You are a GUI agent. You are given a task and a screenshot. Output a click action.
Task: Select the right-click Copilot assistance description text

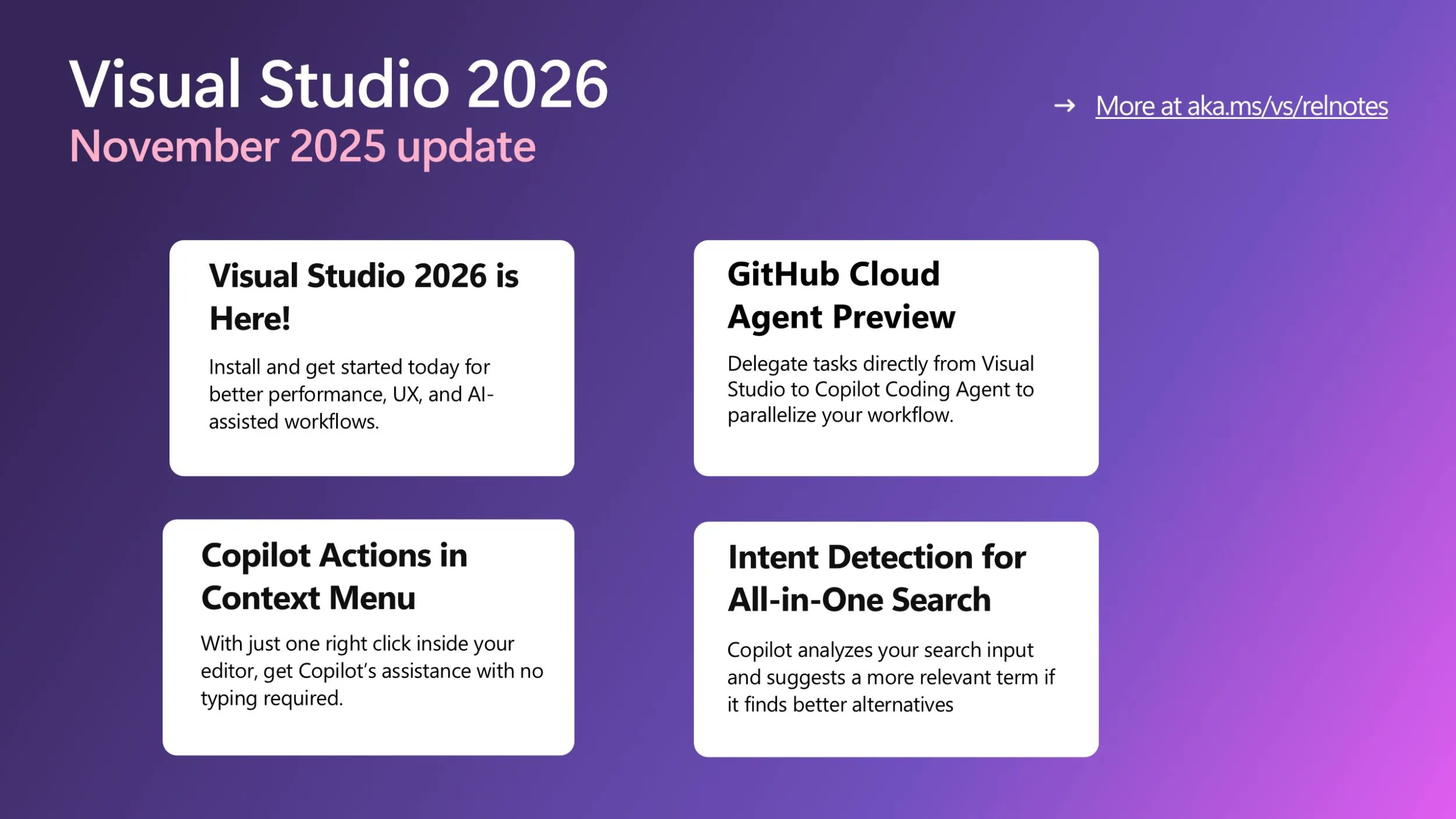(x=372, y=670)
